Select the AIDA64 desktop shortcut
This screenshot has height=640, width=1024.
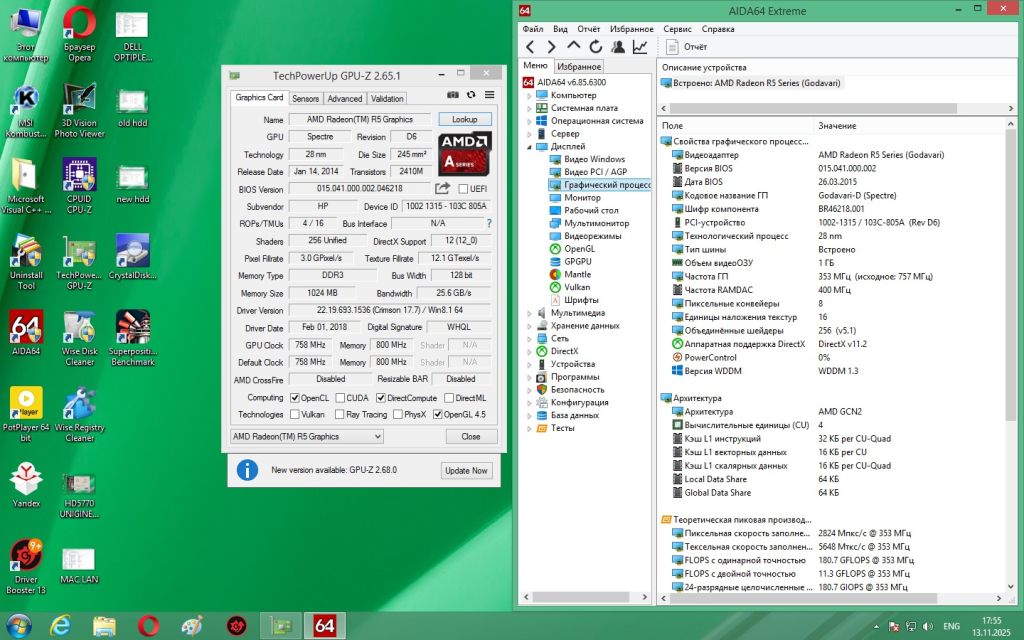26,332
